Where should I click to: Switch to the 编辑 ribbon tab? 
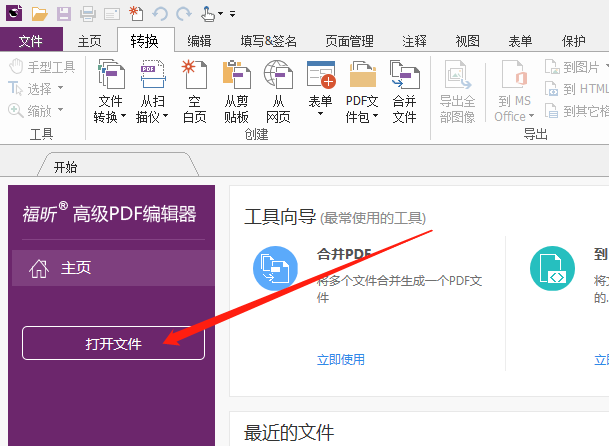pyautogui.click(x=199, y=41)
